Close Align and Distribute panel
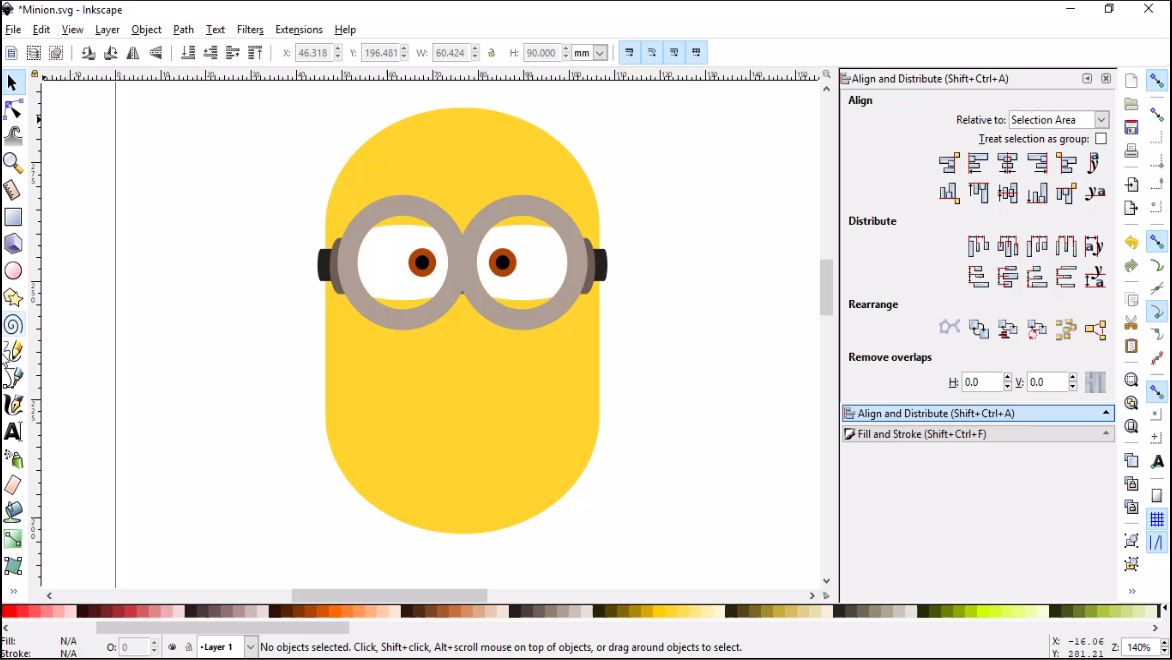 point(1106,78)
